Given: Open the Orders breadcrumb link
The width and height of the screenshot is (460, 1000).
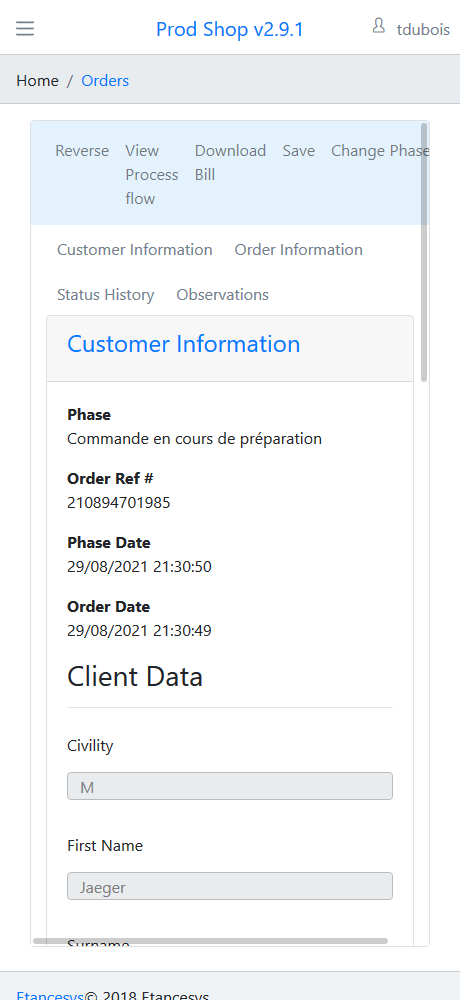Looking at the screenshot, I should tap(105, 81).
